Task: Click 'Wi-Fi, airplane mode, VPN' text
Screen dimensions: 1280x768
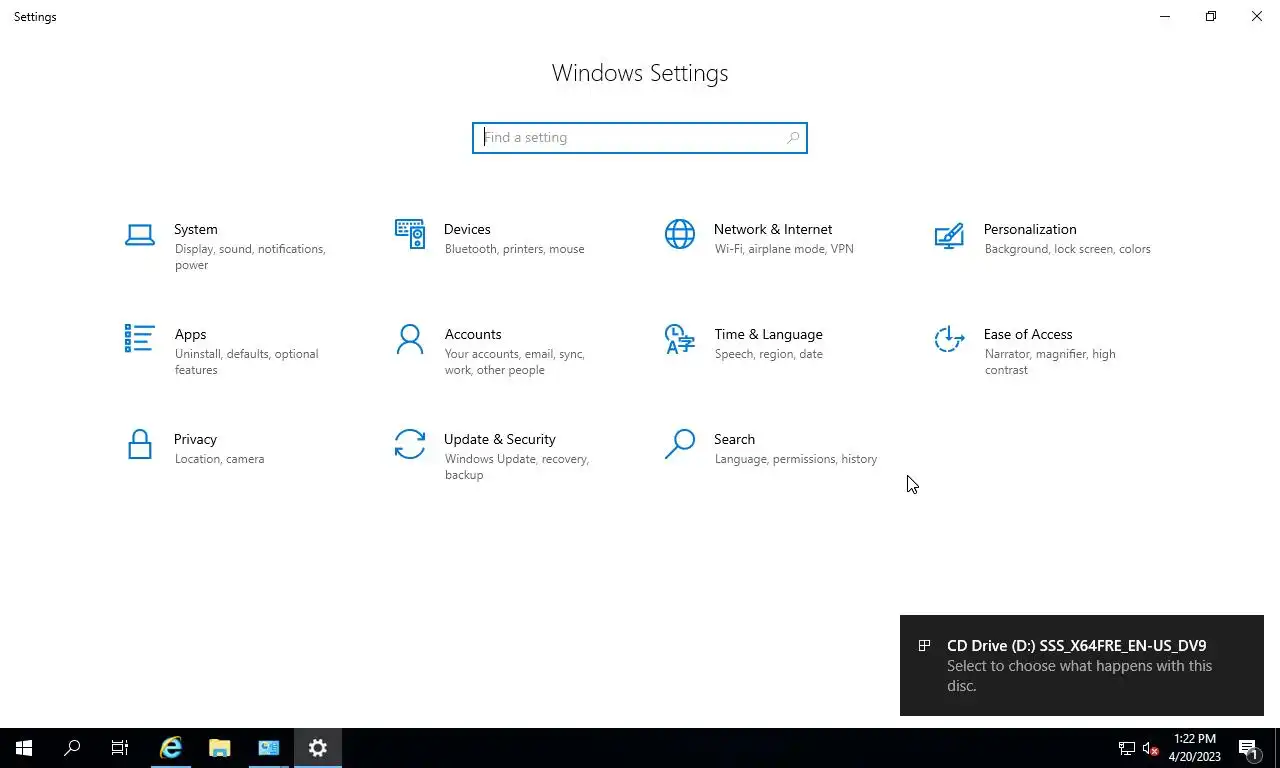Action: (x=784, y=249)
